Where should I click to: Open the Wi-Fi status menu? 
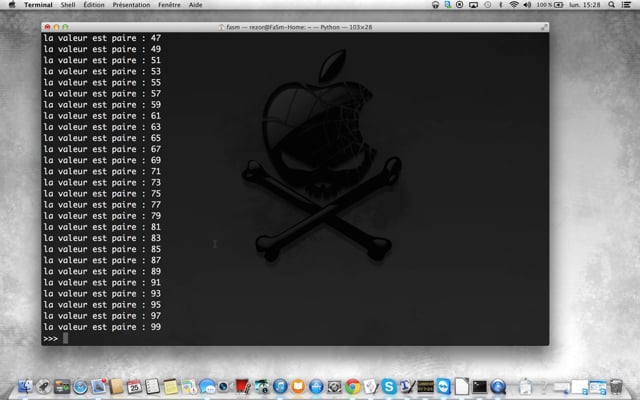[x=514, y=5]
